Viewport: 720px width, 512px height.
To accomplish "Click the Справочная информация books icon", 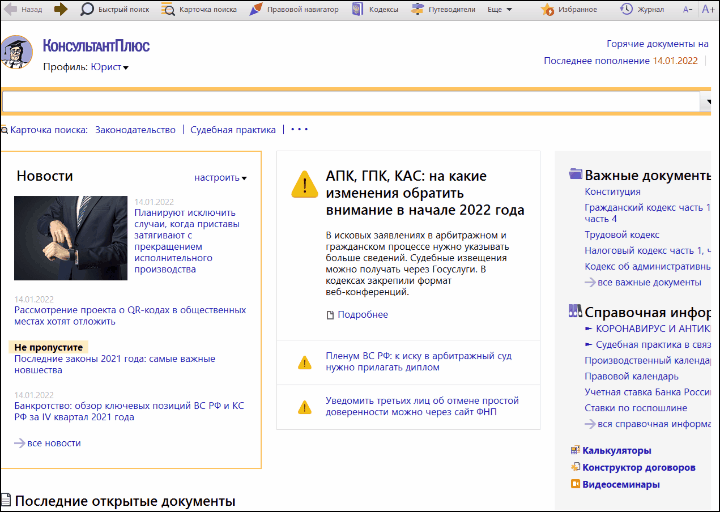I will click(575, 311).
